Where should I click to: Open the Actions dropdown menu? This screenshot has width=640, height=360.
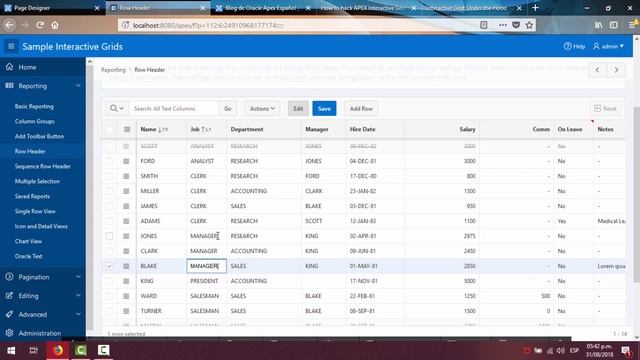coord(262,108)
